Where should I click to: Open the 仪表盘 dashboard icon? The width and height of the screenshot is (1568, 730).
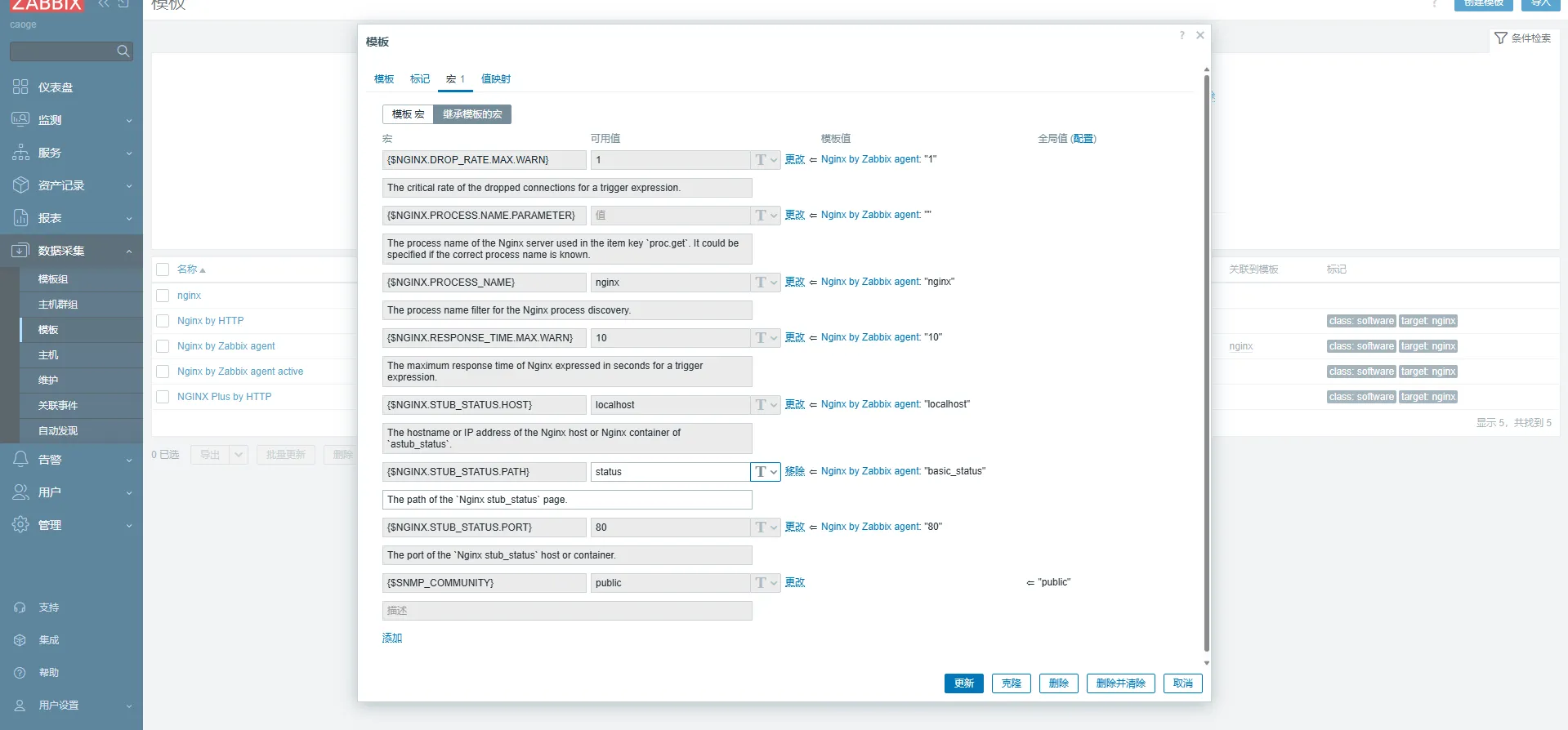pyautogui.click(x=20, y=87)
